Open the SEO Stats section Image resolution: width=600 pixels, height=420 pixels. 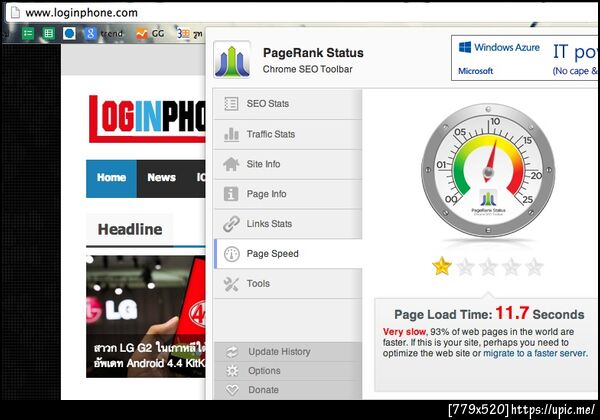(x=287, y=104)
